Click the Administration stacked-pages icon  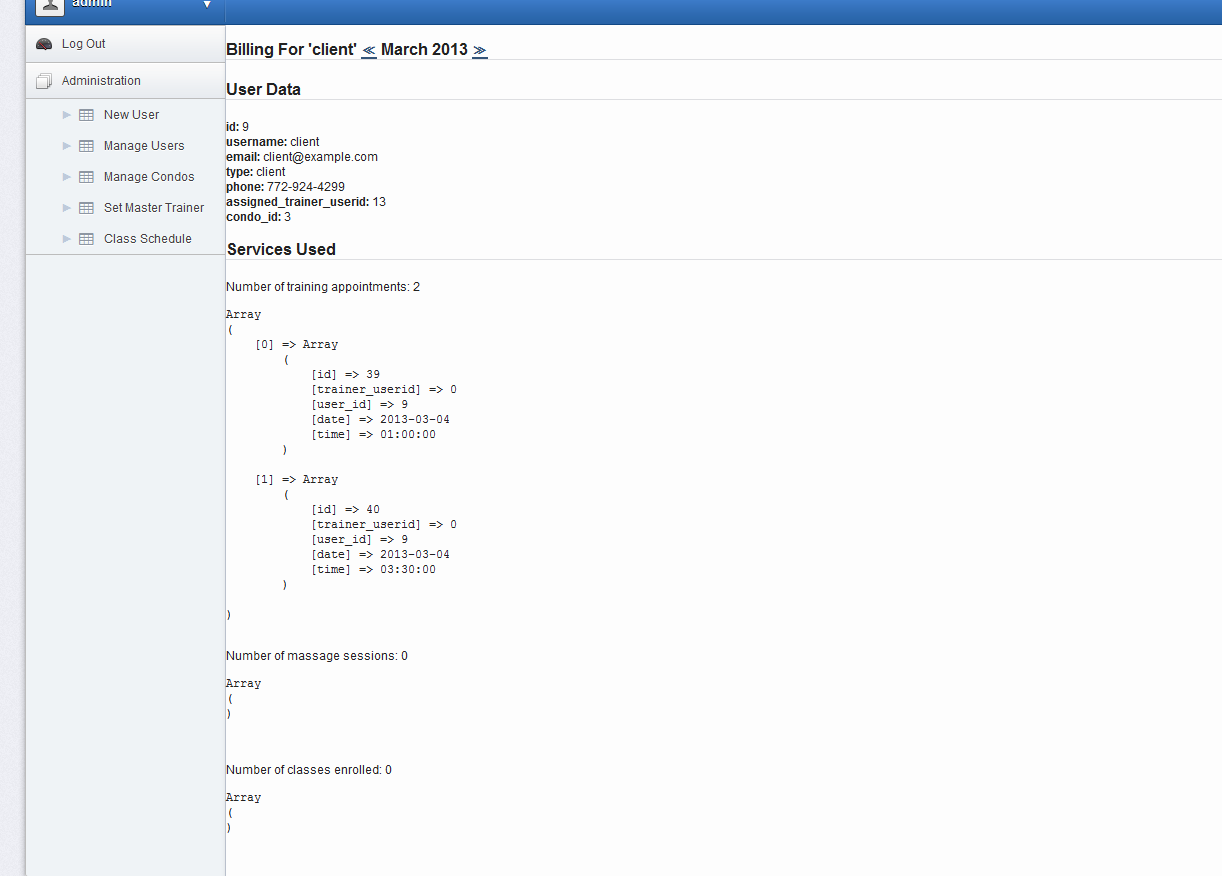tap(44, 81)
